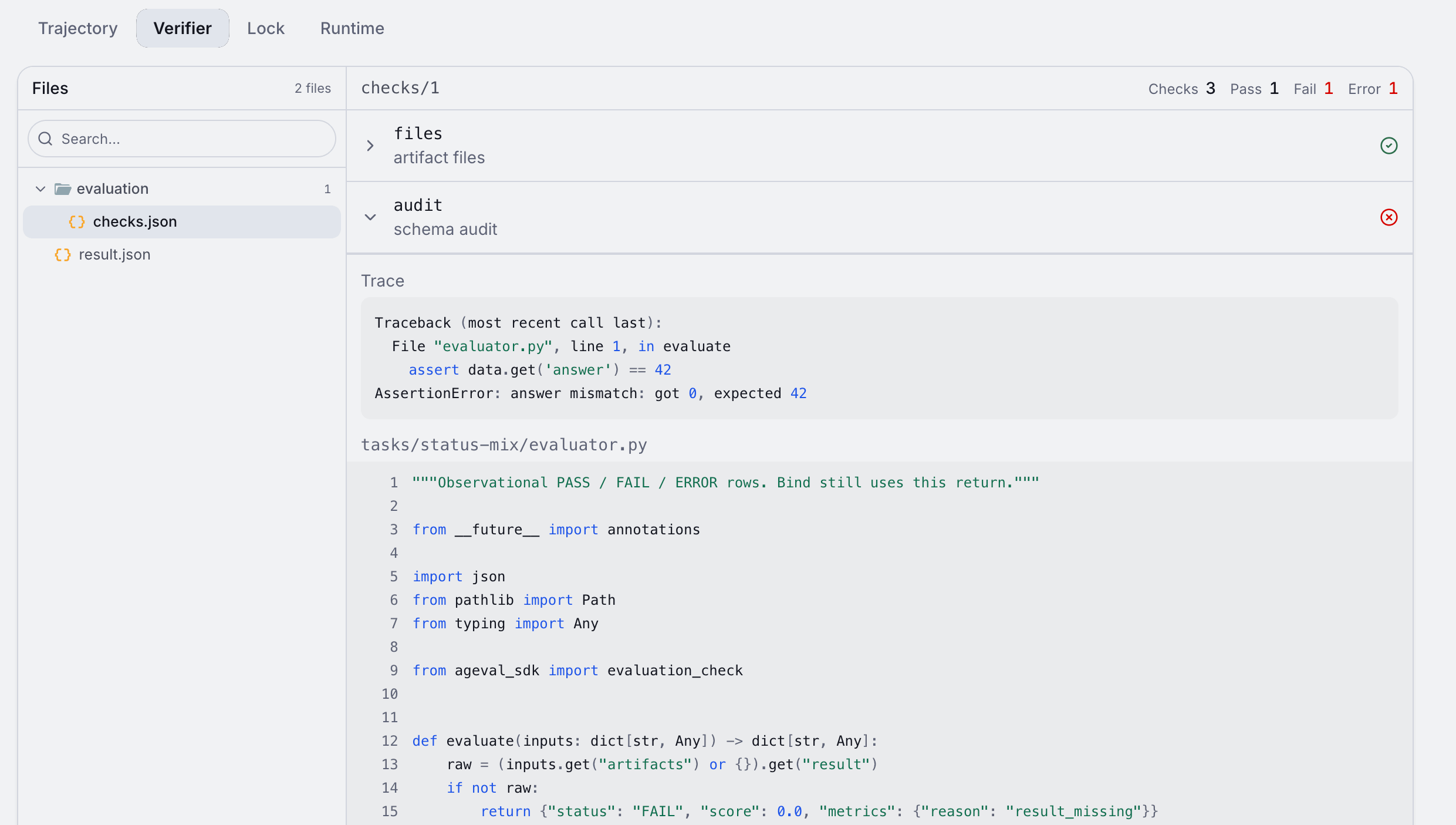Click the 'artifact files' description
The height and width of the screenshot is (825, 1456).
tap(439, 157)
